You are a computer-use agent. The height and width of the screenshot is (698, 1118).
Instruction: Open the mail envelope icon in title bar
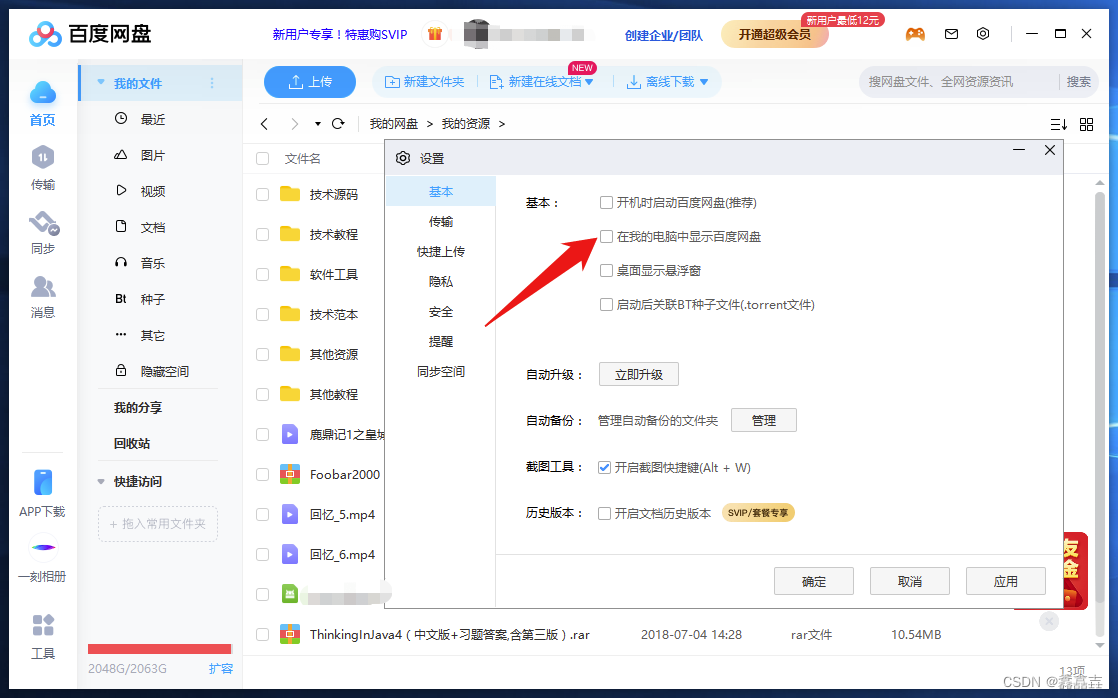coord(951,34)
